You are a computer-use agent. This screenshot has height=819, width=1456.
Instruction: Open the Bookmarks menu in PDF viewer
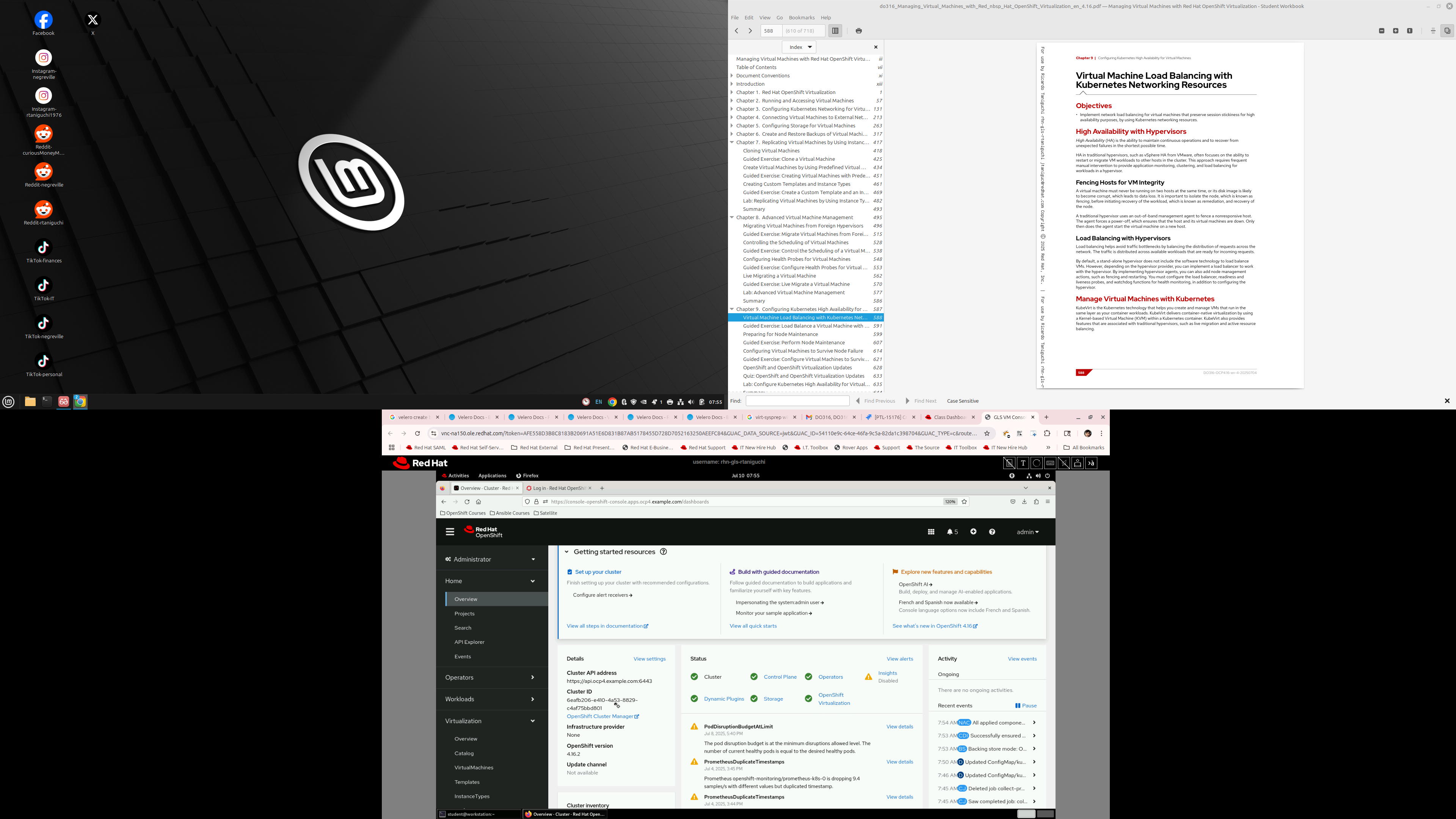pos(802,17)
